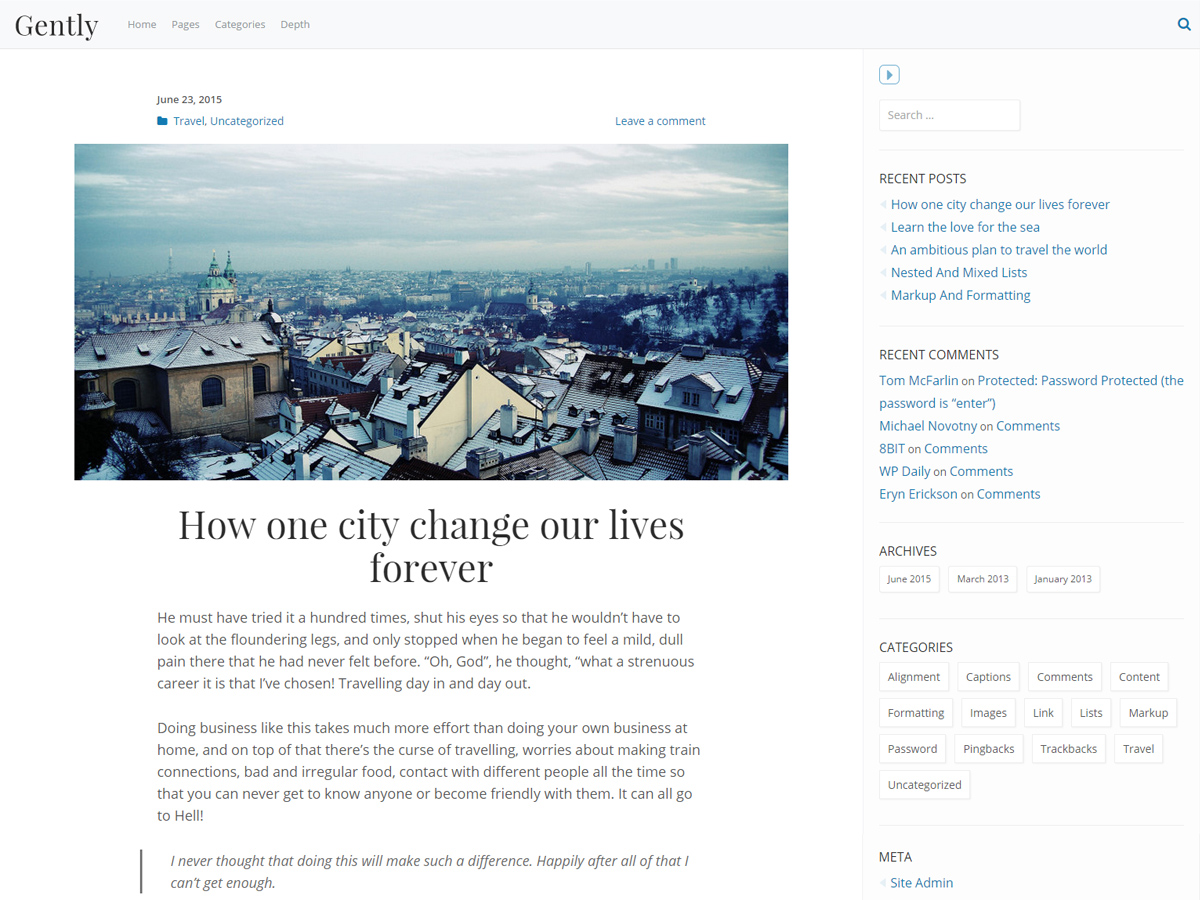This screenshot has width=1200, height=900.
Task: Click commenter name Tom McFarlin
Action: [x=919, y=380]
